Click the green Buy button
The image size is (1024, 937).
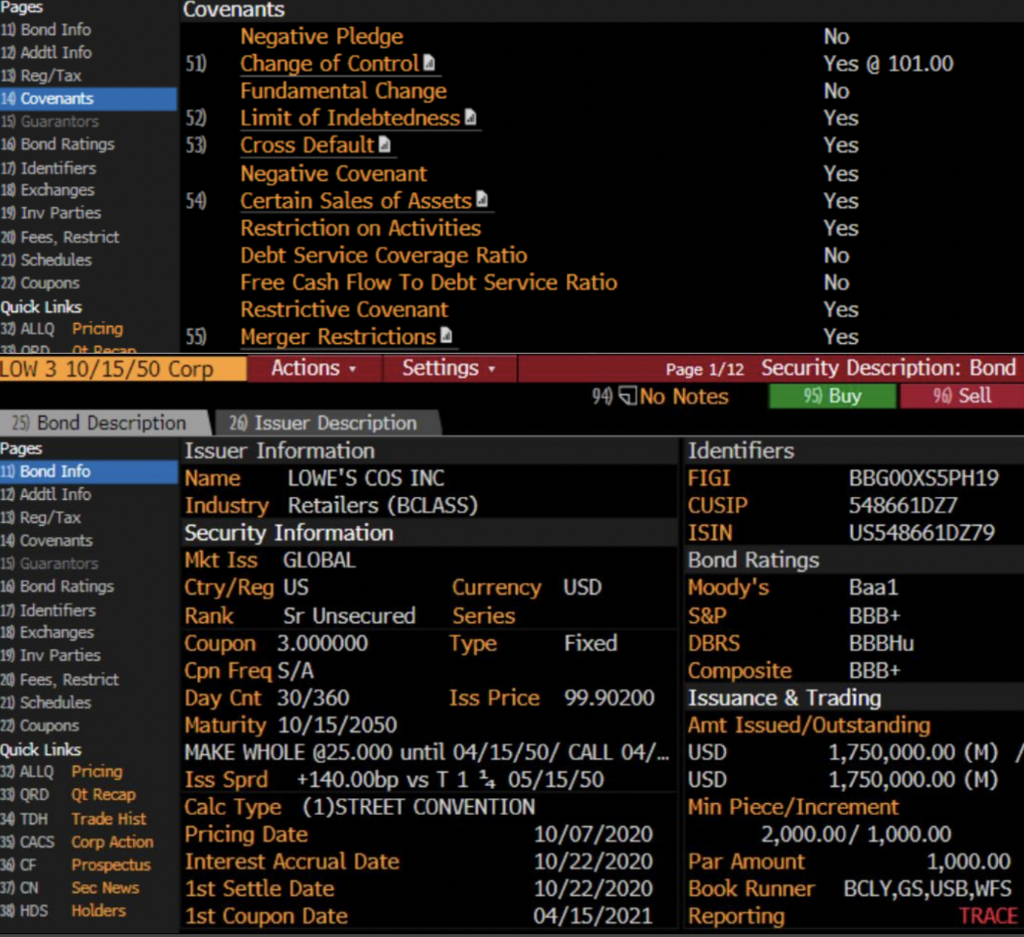click(833, 396)
